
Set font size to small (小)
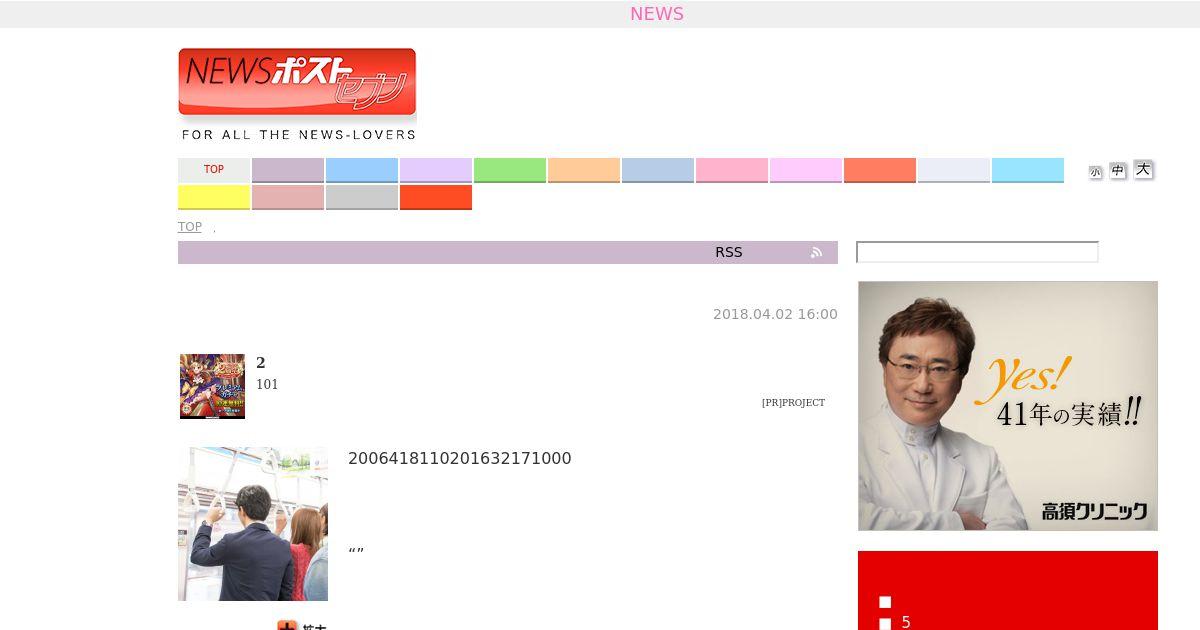click(x=1095, y=172)
